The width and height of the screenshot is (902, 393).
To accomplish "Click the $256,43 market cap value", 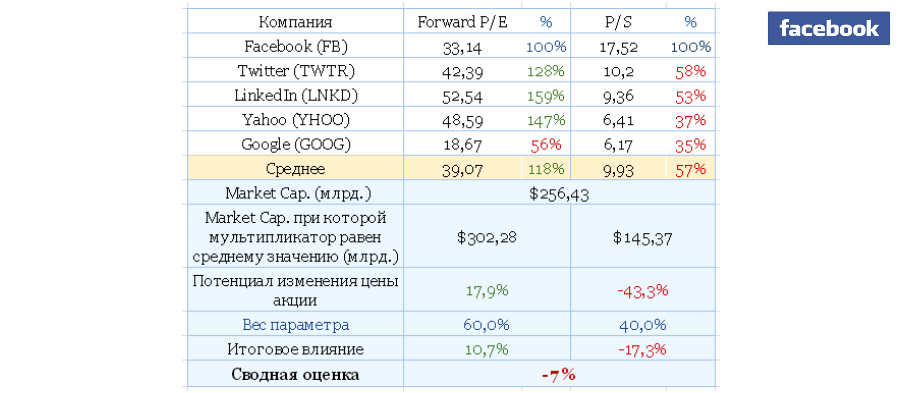I will [559, 193].
